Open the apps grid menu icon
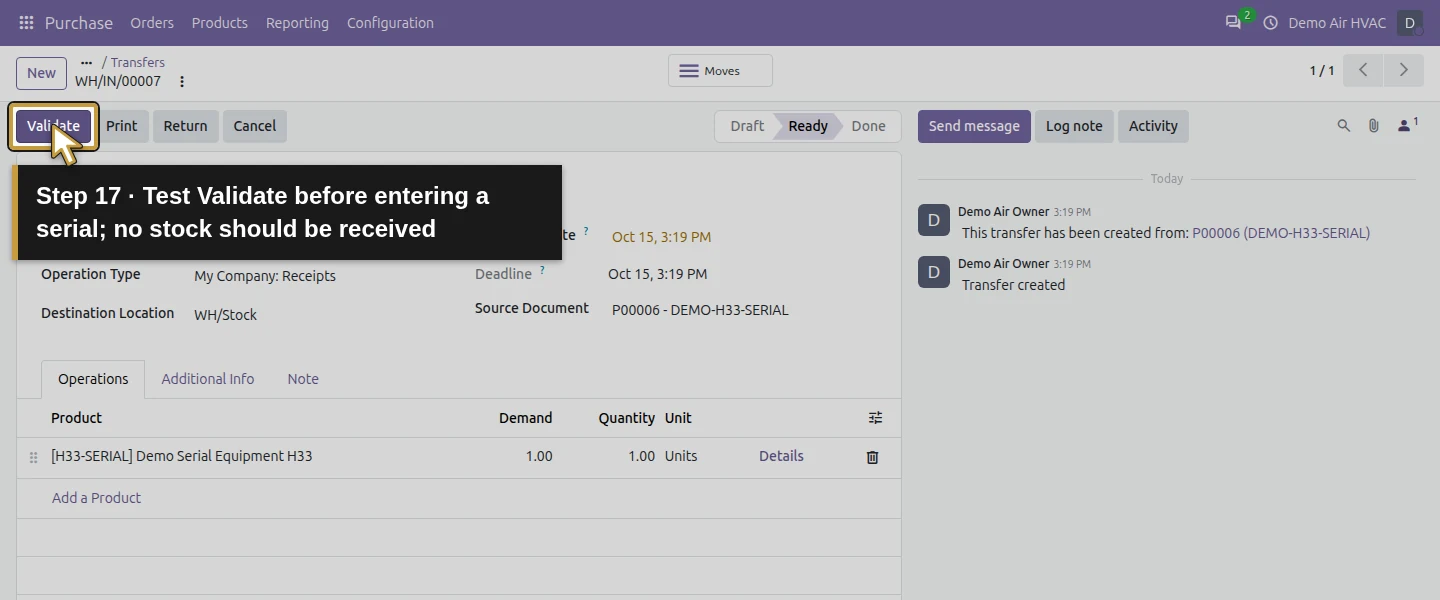Screen dimensions: 1440x600 click(x=26, y=22)
